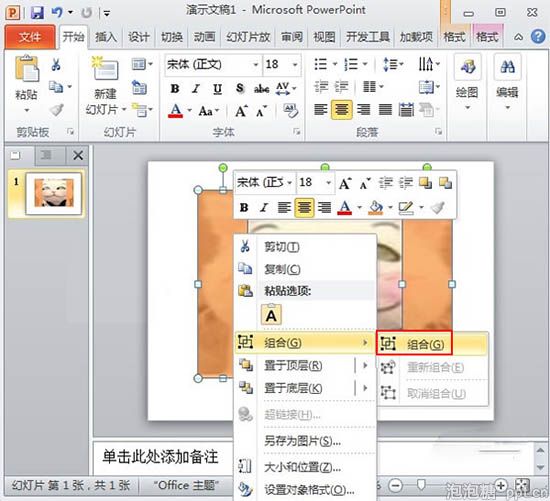The width and height of the screenshot is (550, 501).
Task: Click the Align Right icon in ribbon
Action: (364, 110)
